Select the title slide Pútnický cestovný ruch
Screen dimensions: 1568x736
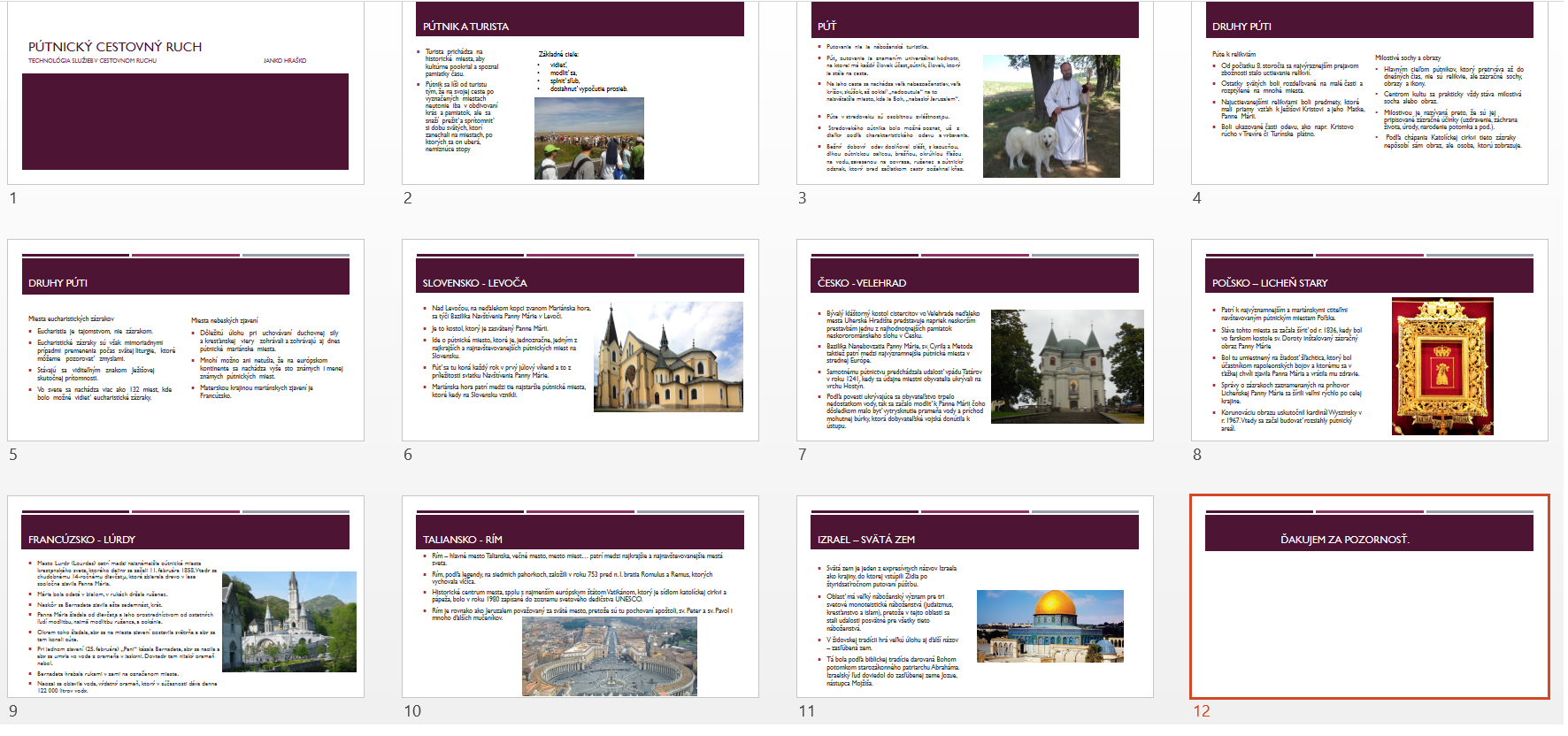186,93
